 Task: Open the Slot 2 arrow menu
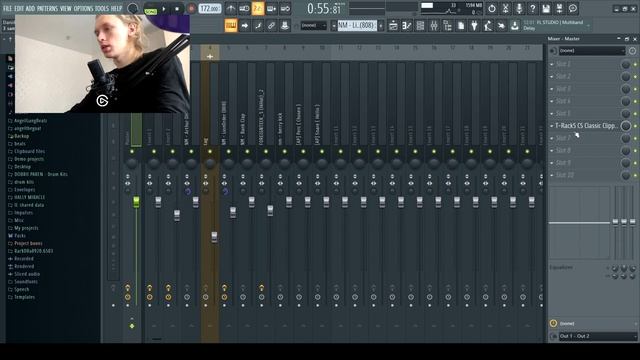pos(552,77)
